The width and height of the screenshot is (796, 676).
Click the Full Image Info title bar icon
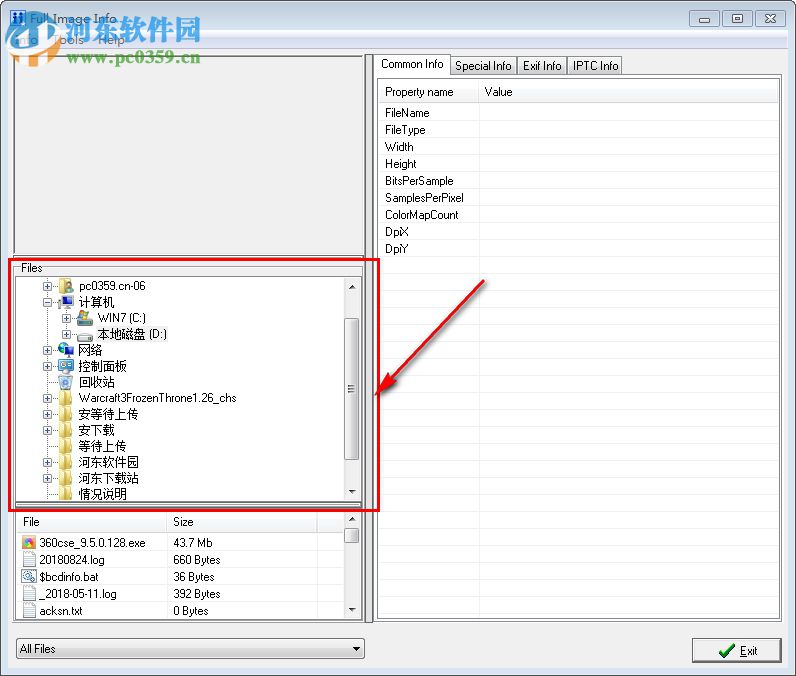tap(18, 18)
